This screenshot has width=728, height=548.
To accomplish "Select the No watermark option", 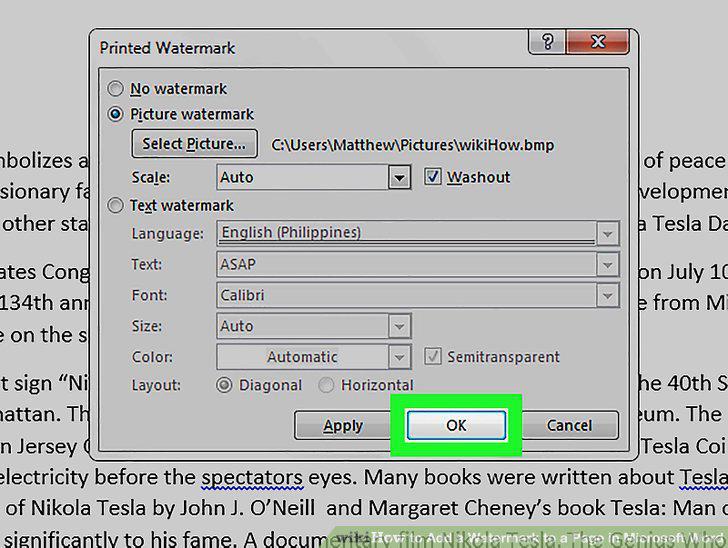I will click(115, 88).
